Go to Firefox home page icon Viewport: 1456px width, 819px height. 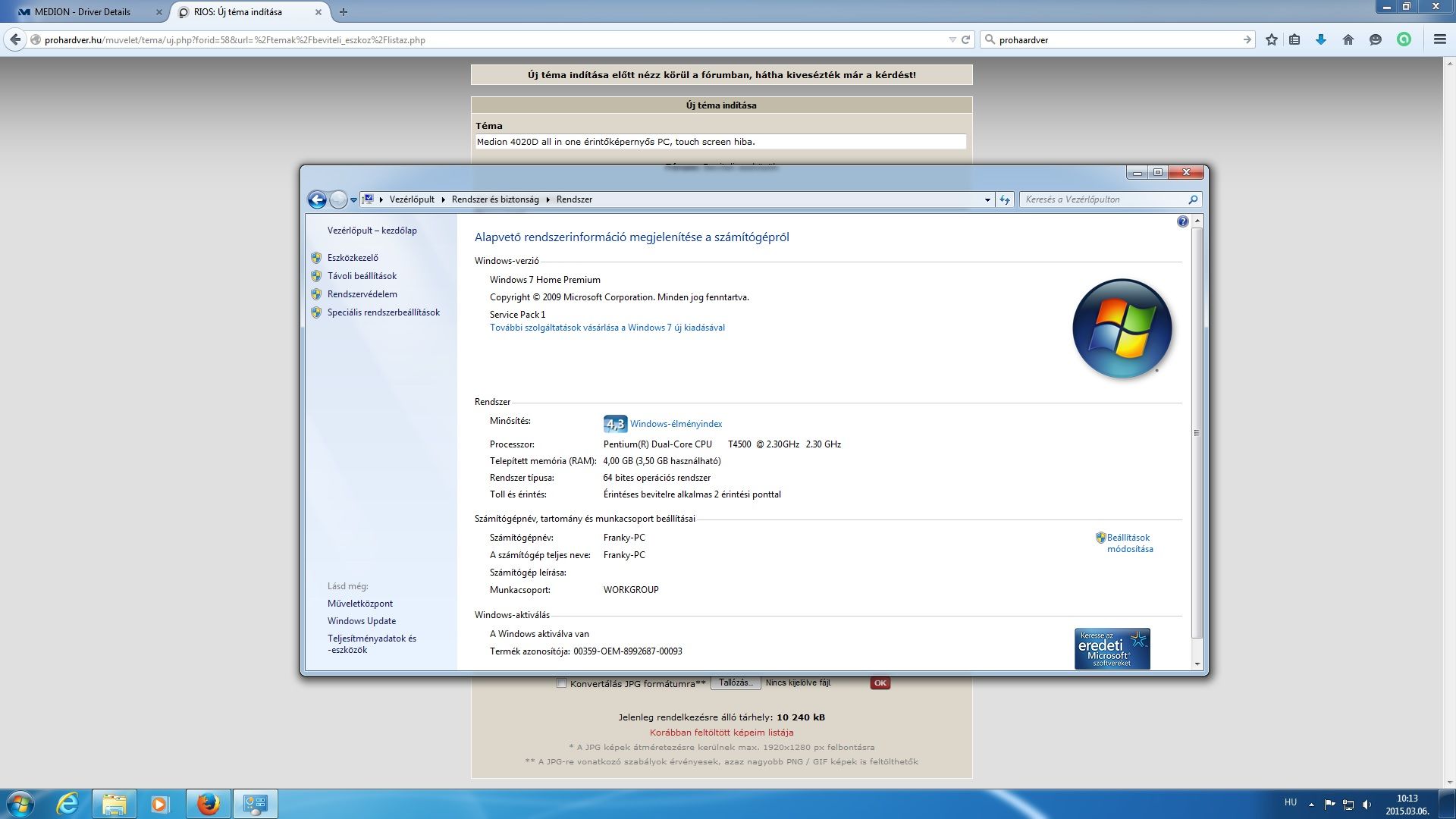pyautogui.click(x=1348, y=39)
